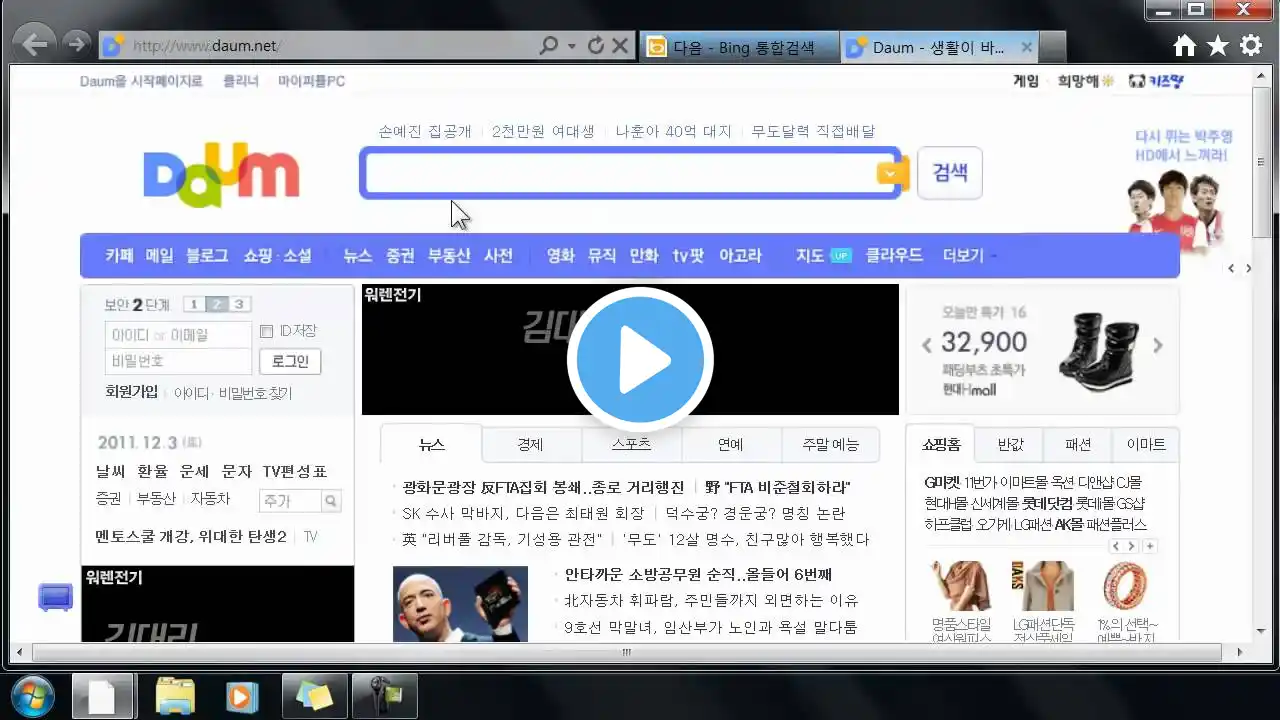The width and height of the screenshot is (1280, 720).
Task: Toggle the ID저장 checkbox
Action: click(266, 331)
